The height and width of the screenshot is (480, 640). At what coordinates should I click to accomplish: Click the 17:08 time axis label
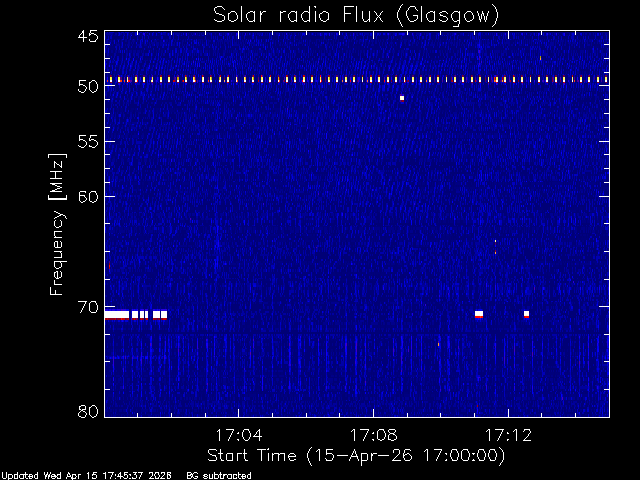tap(373, 435)
